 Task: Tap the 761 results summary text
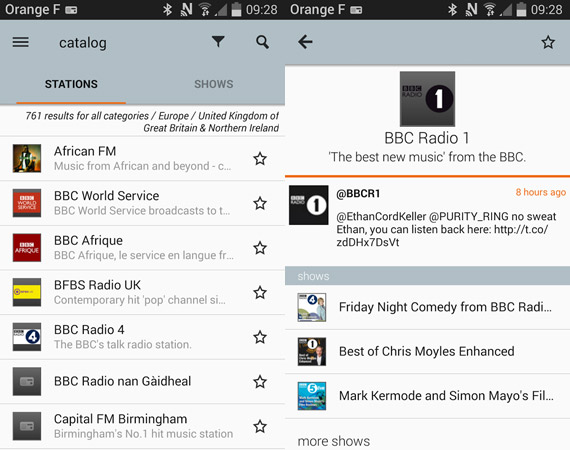(152, 122)
